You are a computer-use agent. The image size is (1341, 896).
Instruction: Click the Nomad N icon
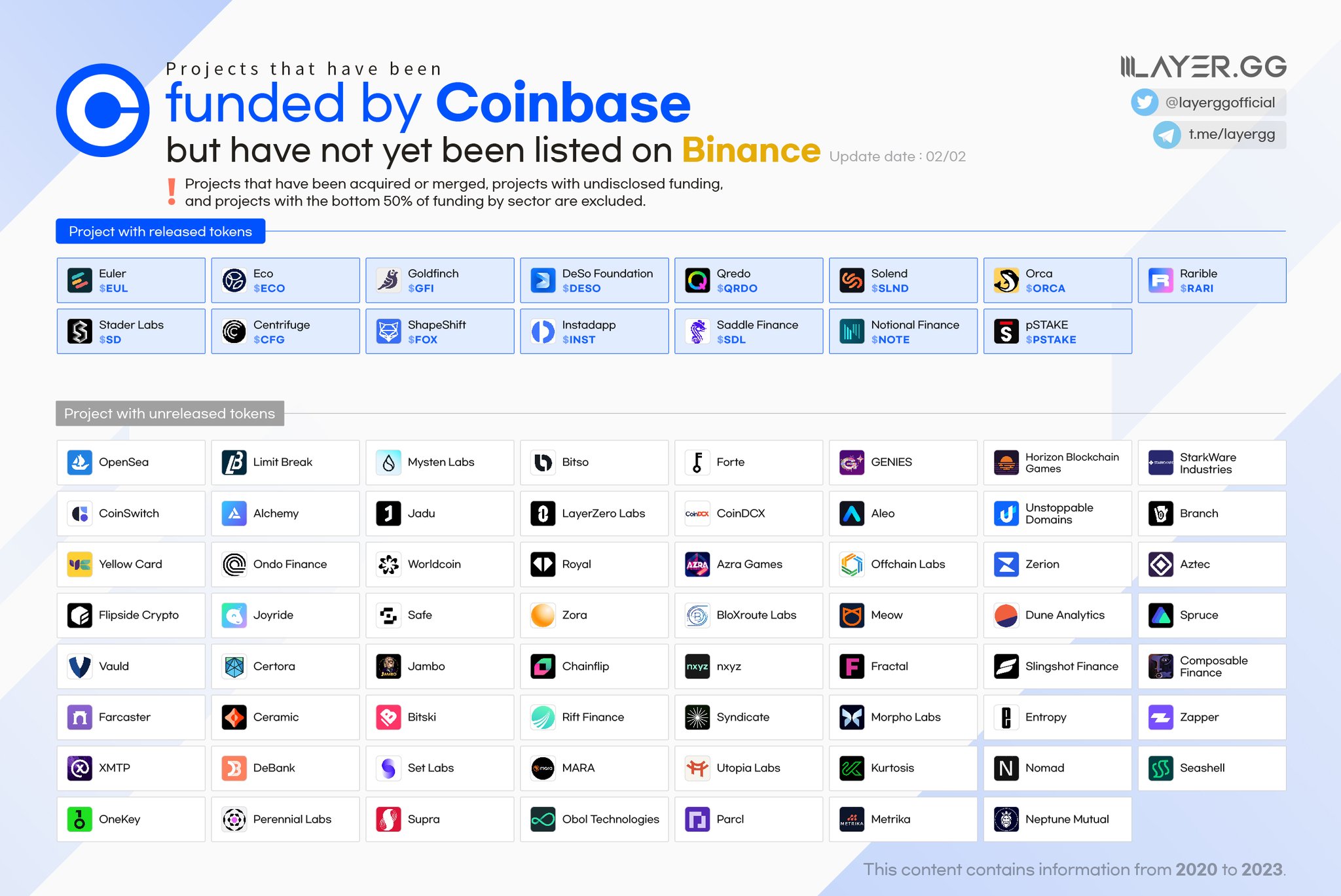pos(1006,768)
